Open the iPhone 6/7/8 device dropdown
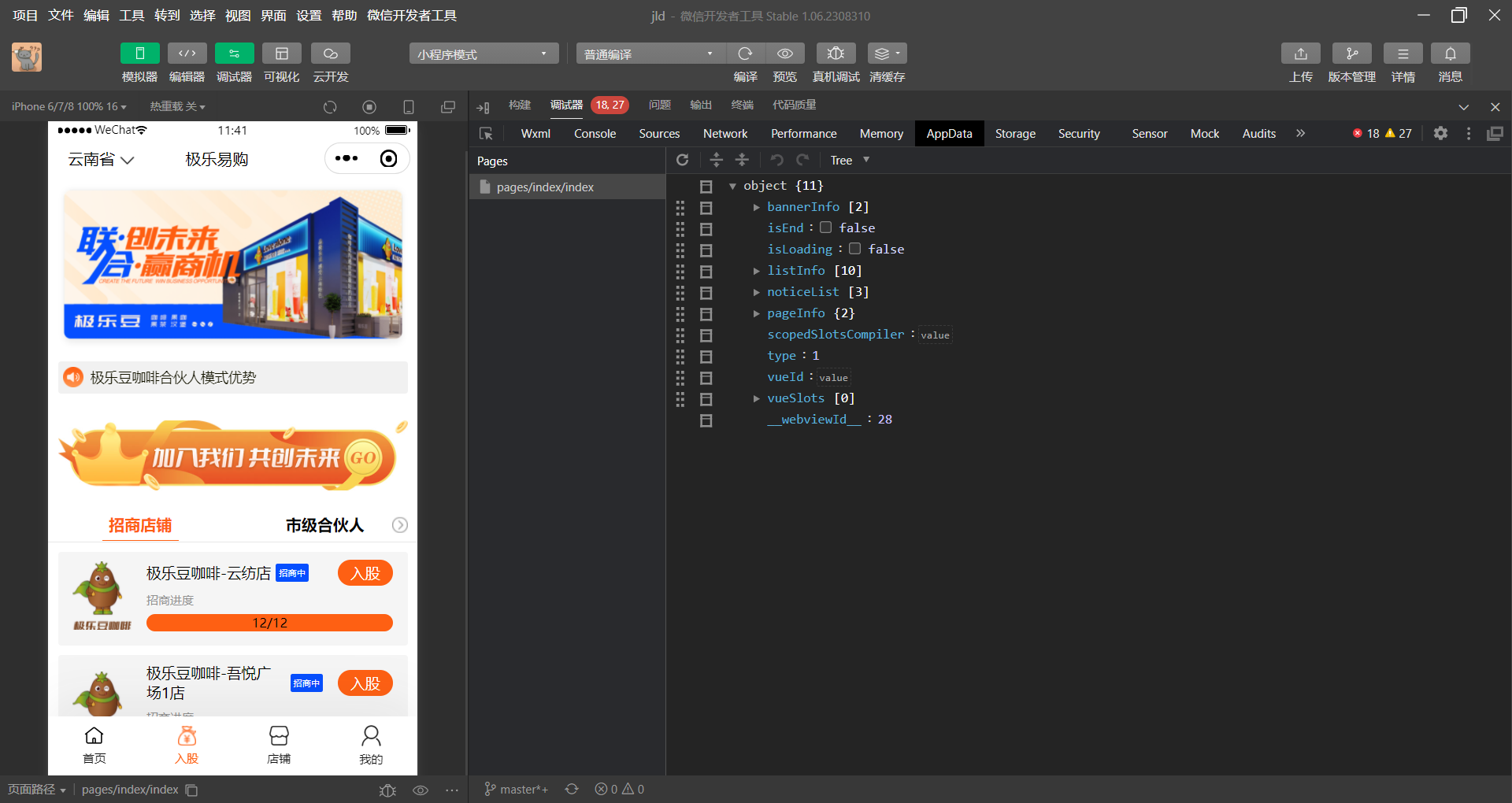The image size is (1512, 803). (69, 106)
